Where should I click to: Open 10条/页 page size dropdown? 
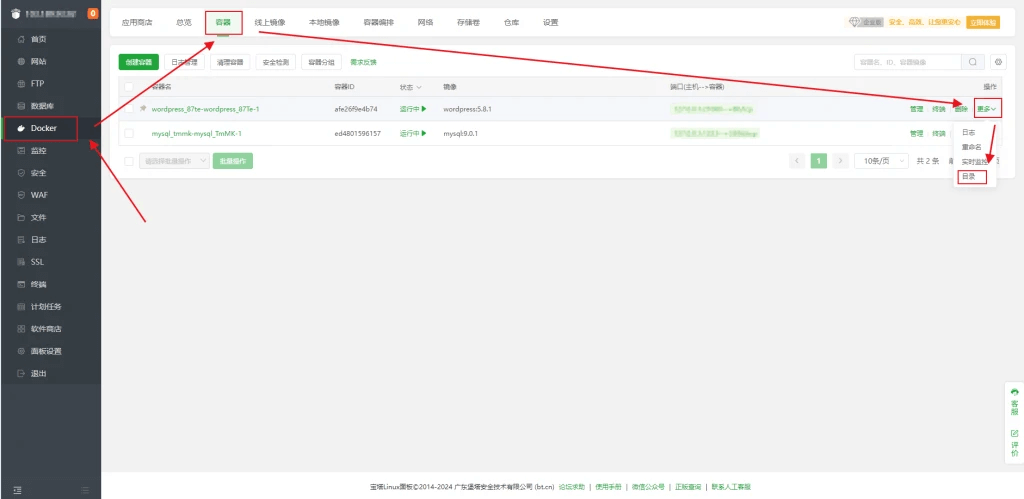882,161
